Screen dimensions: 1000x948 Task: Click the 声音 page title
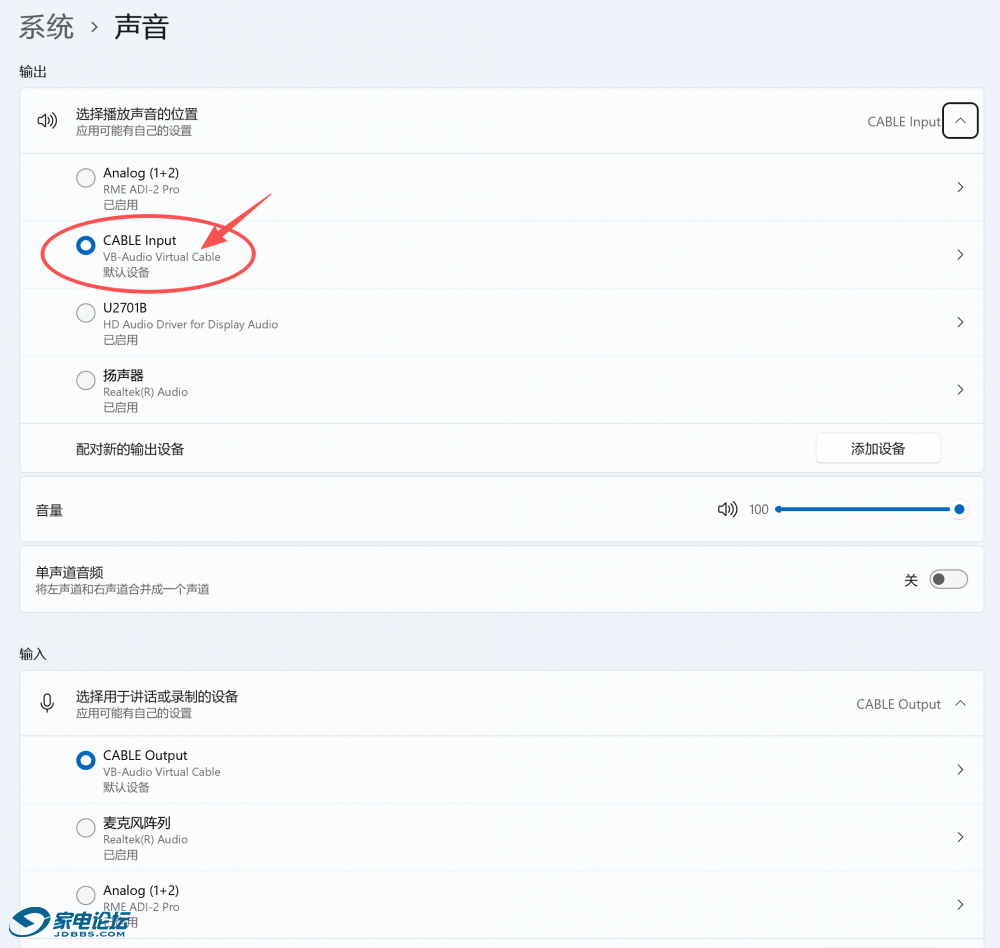tap(142, 27)
